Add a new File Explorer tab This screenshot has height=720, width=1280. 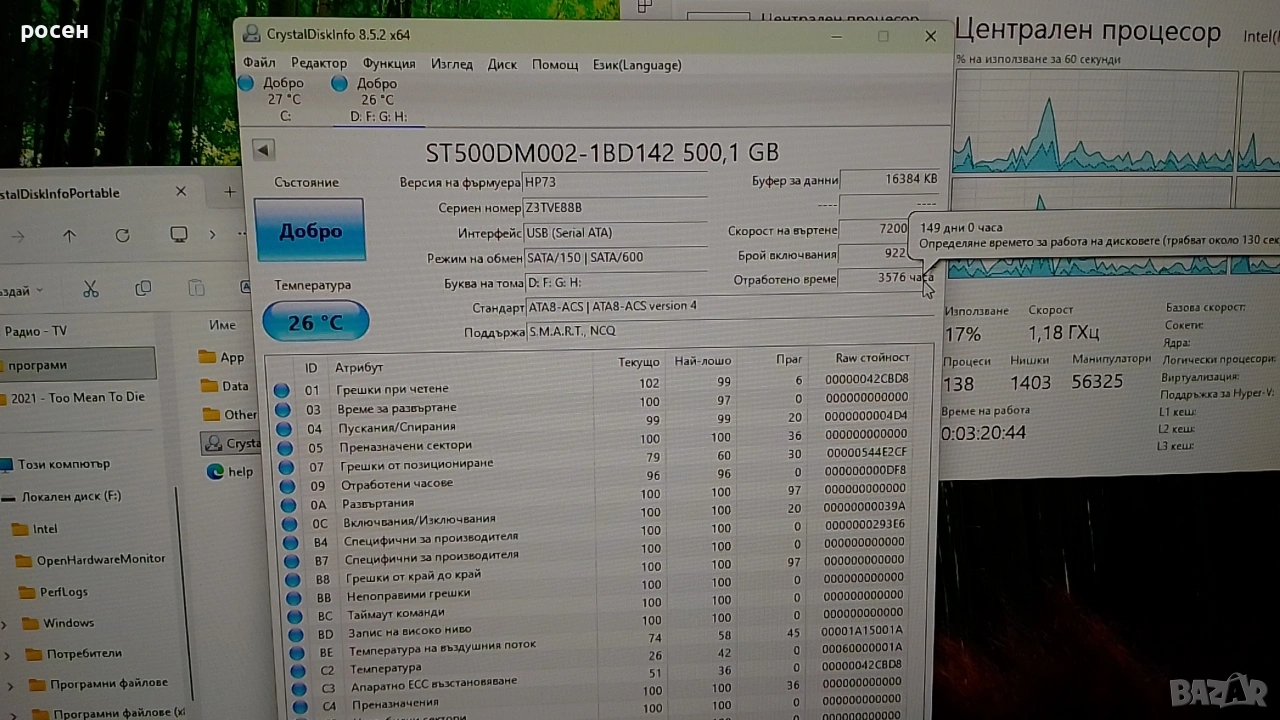pos(229,192)
